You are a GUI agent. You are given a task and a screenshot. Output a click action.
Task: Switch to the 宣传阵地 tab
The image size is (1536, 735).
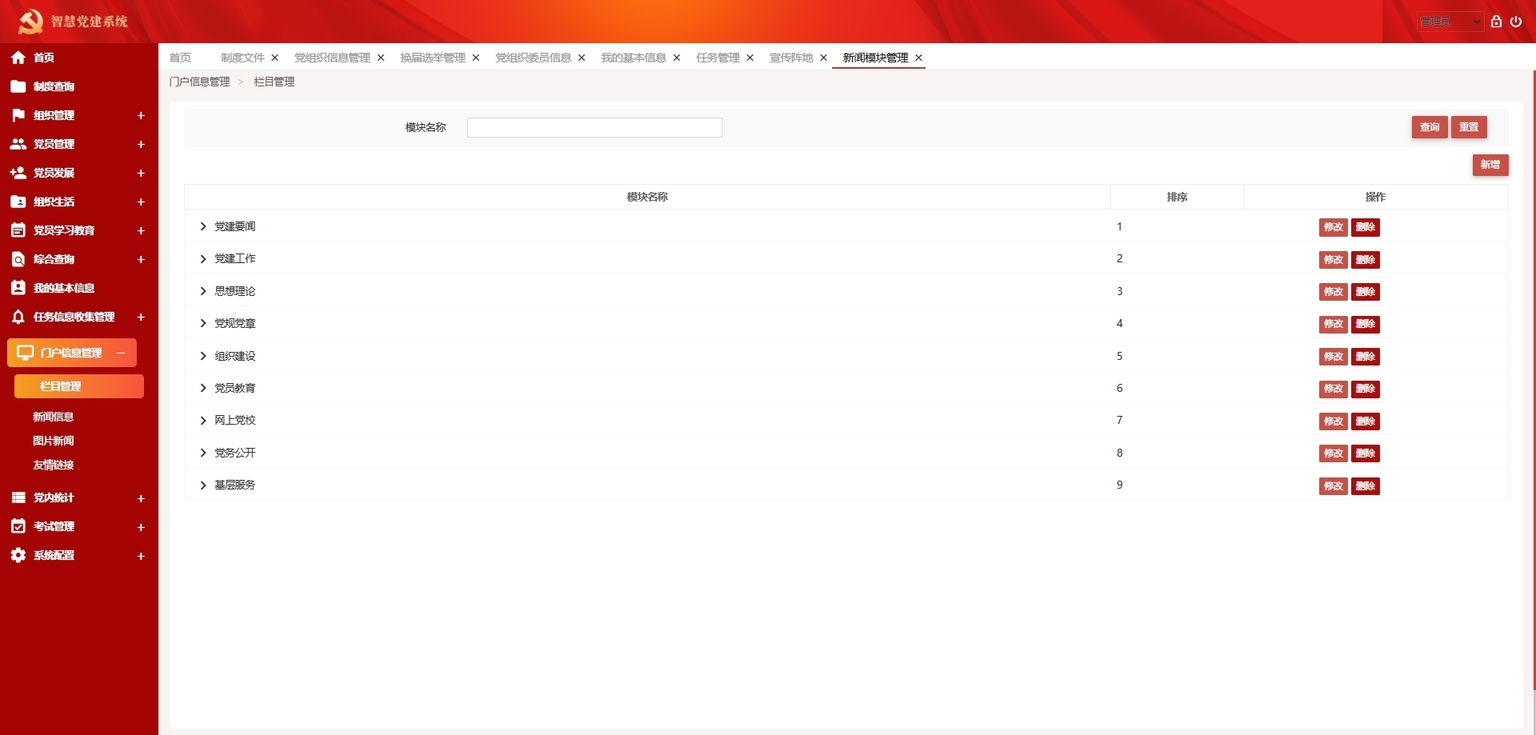click(x=791, y=58)
